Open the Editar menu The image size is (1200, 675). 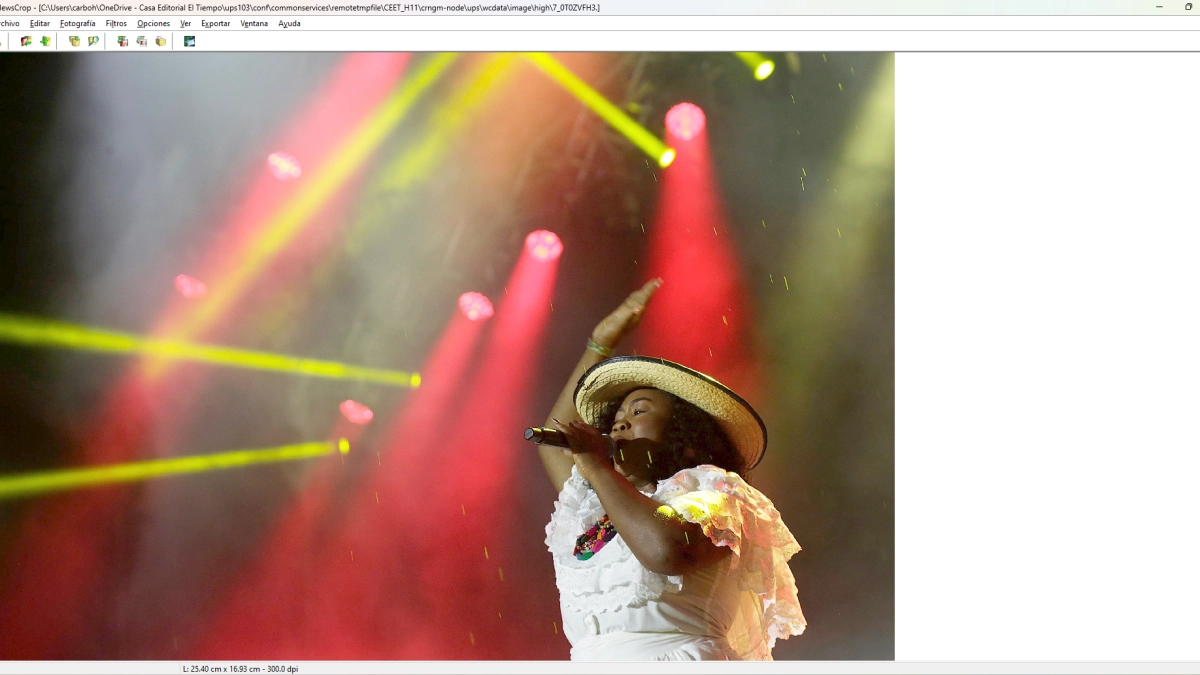point(40,23)
